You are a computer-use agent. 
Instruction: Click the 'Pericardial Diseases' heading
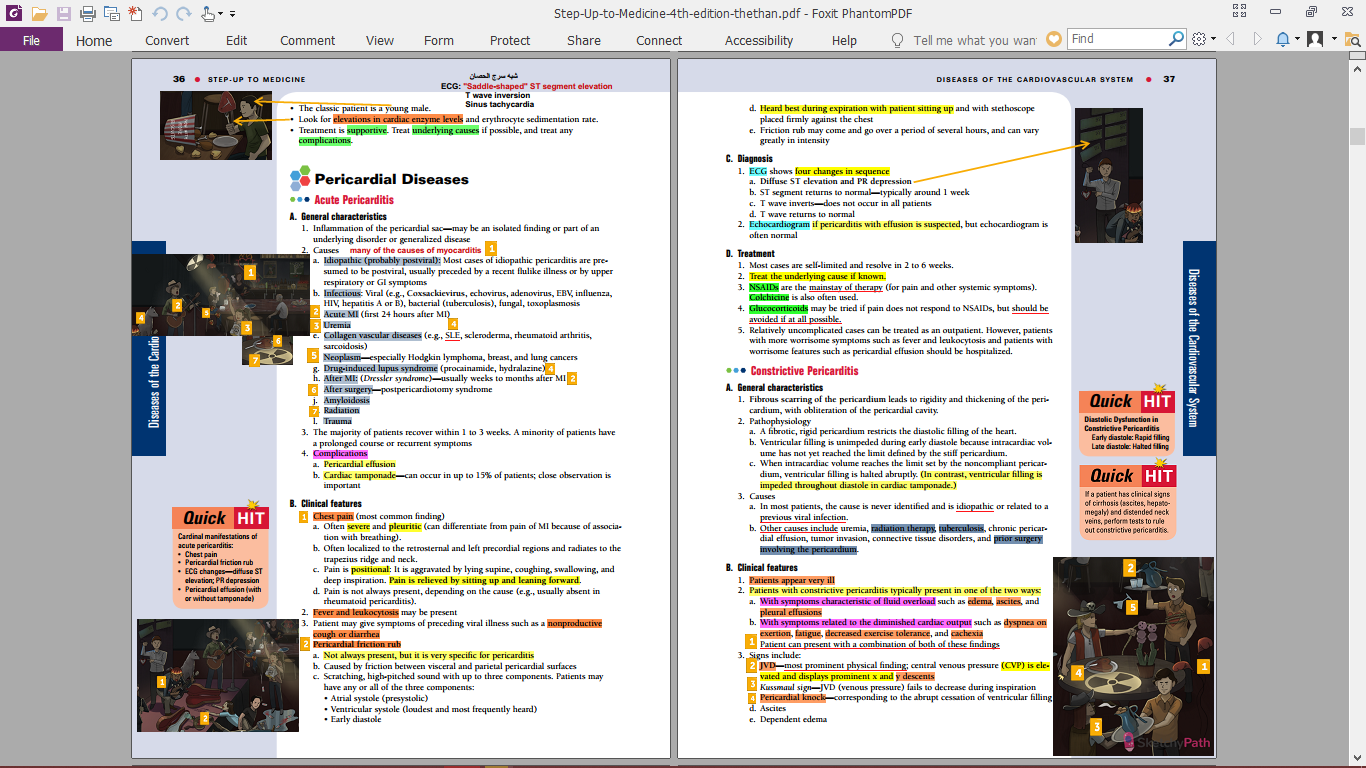391,179
